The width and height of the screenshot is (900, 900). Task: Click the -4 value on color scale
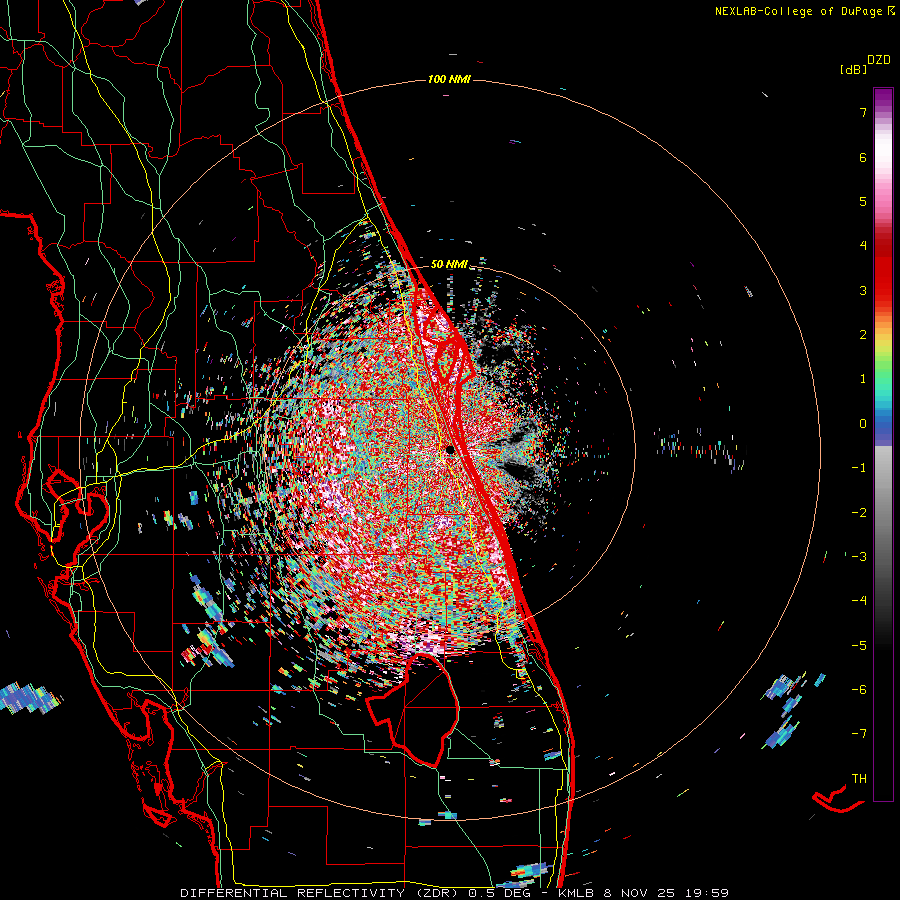coord(859,600)
